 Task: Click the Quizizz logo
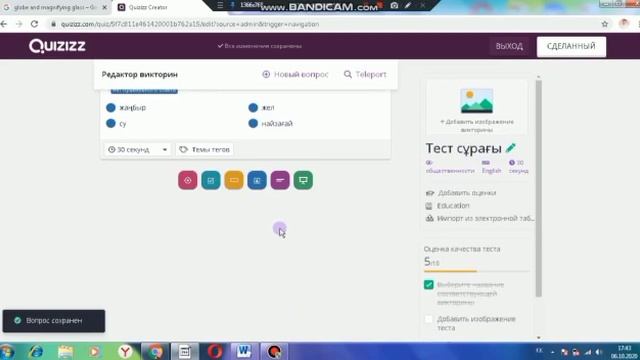click(57, 46)
